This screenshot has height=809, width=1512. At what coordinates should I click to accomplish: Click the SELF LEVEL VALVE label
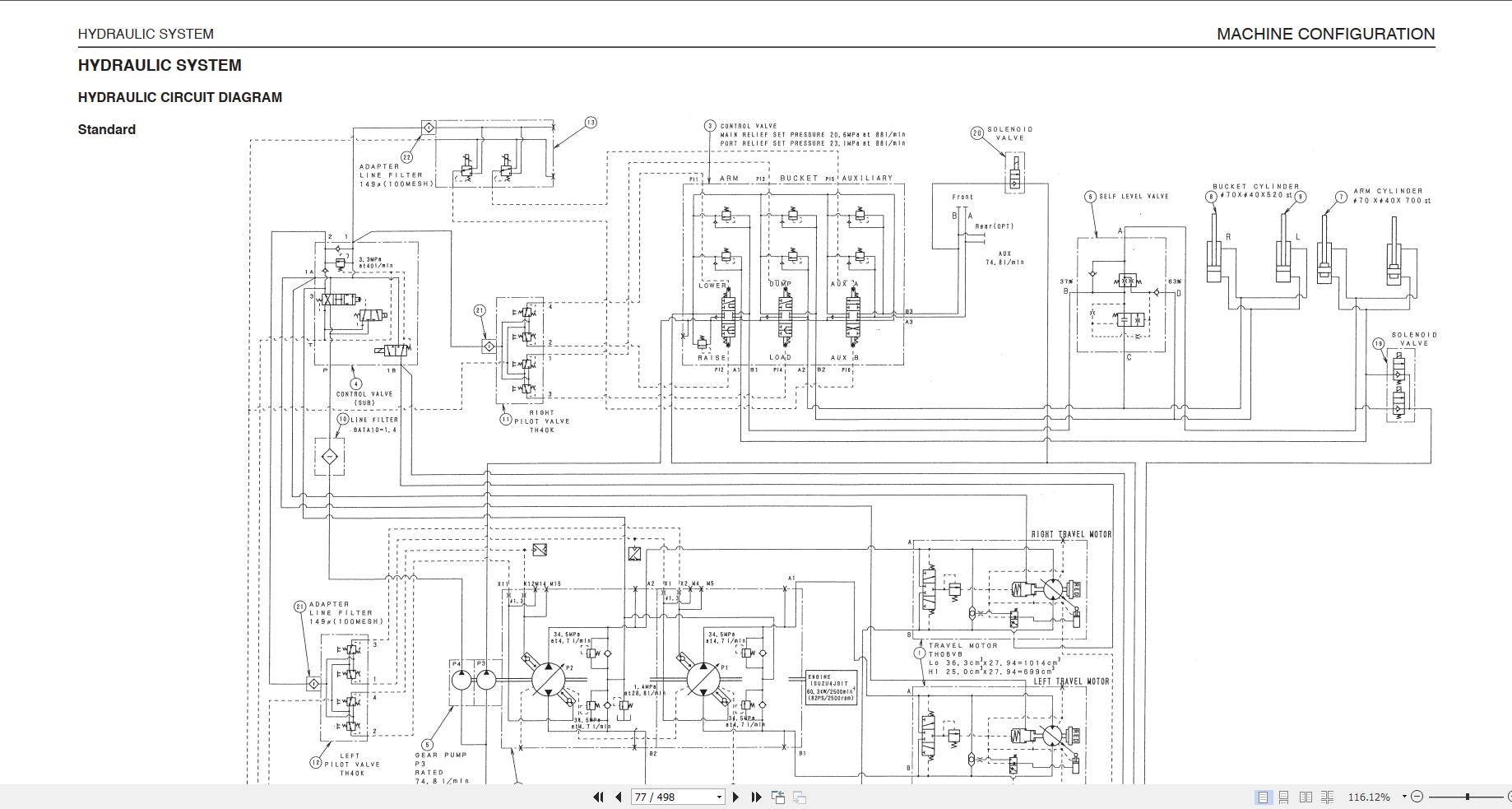pyautogui.click(x=1134, y=196)
